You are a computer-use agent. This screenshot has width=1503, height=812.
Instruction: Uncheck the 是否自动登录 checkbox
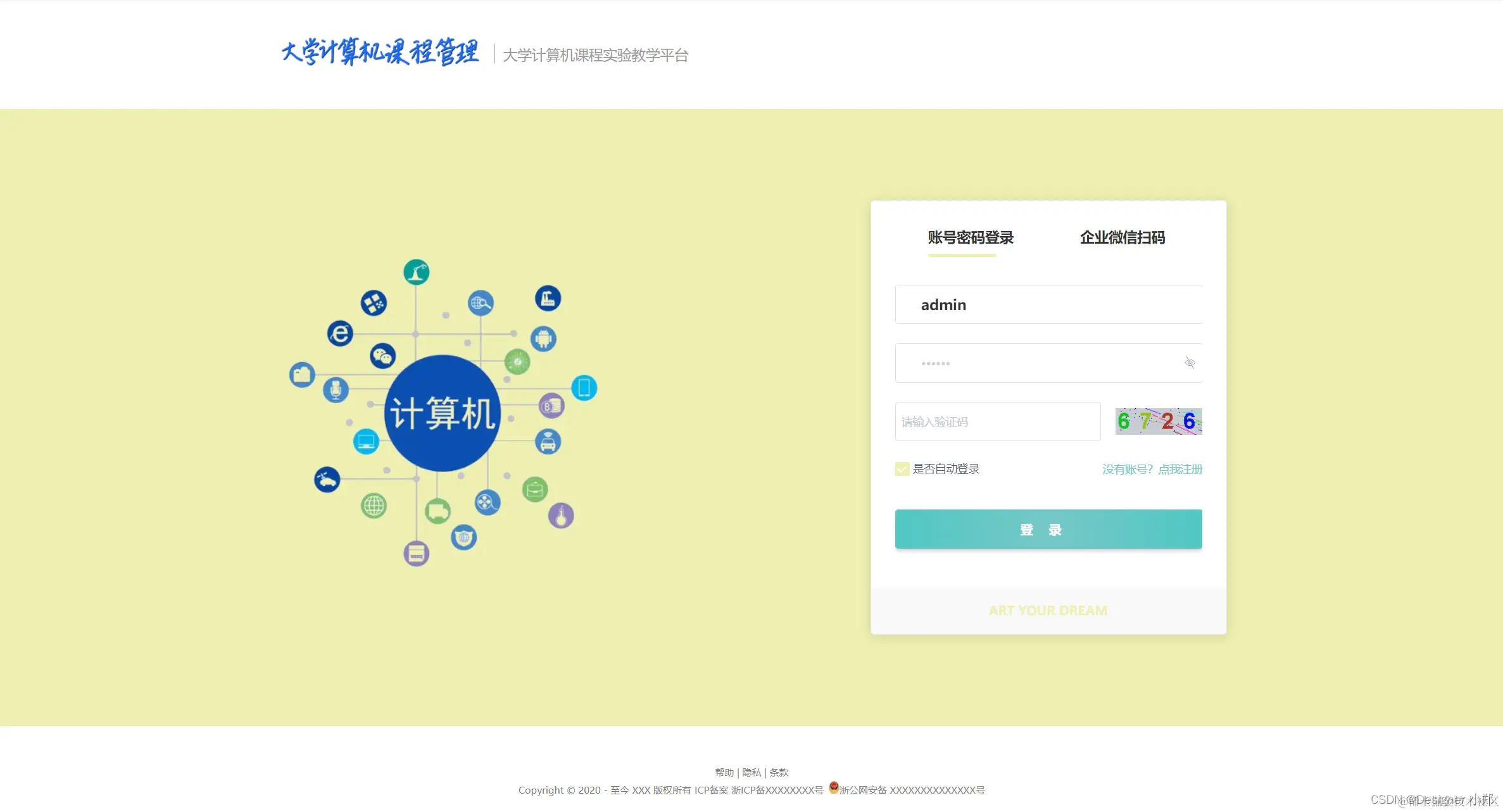(902, 469)
